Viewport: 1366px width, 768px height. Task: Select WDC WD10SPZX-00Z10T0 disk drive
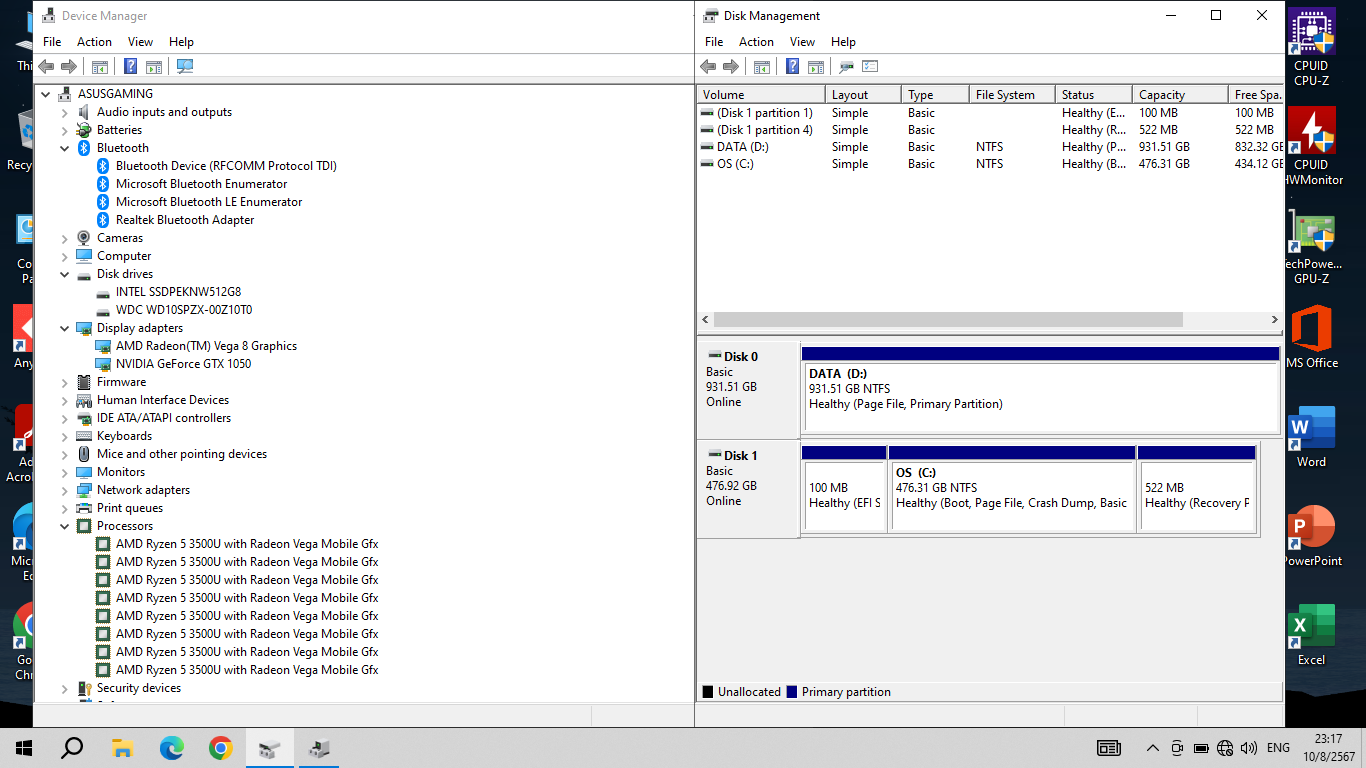tap(184, 310)
